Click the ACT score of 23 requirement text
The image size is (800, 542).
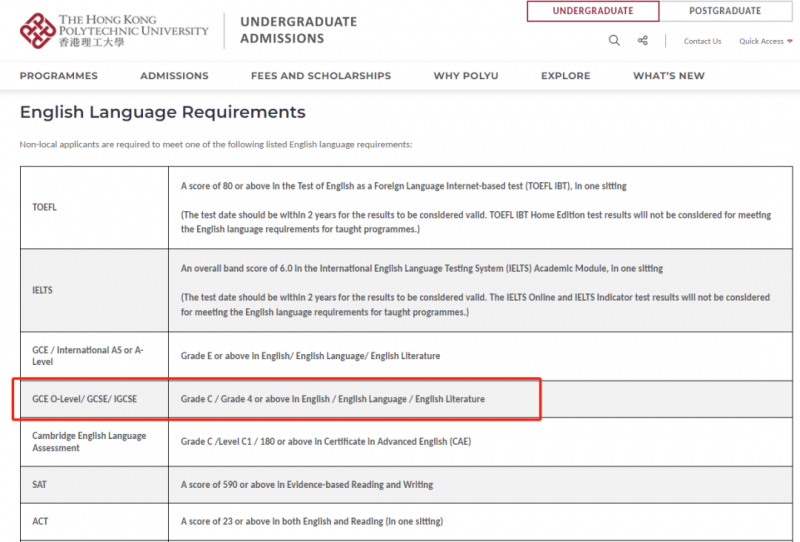[312, 521]
